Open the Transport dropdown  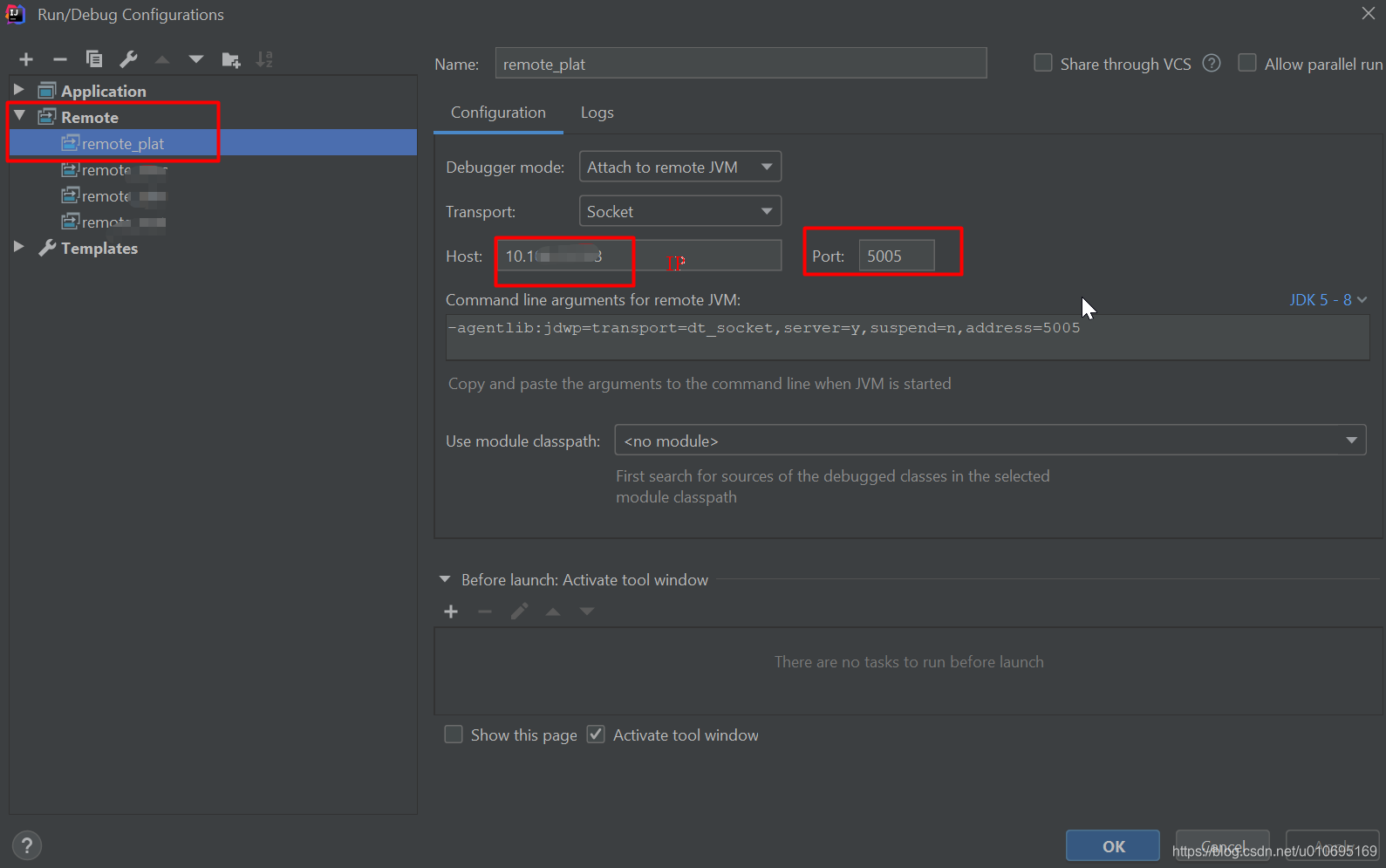coord(680,211)
